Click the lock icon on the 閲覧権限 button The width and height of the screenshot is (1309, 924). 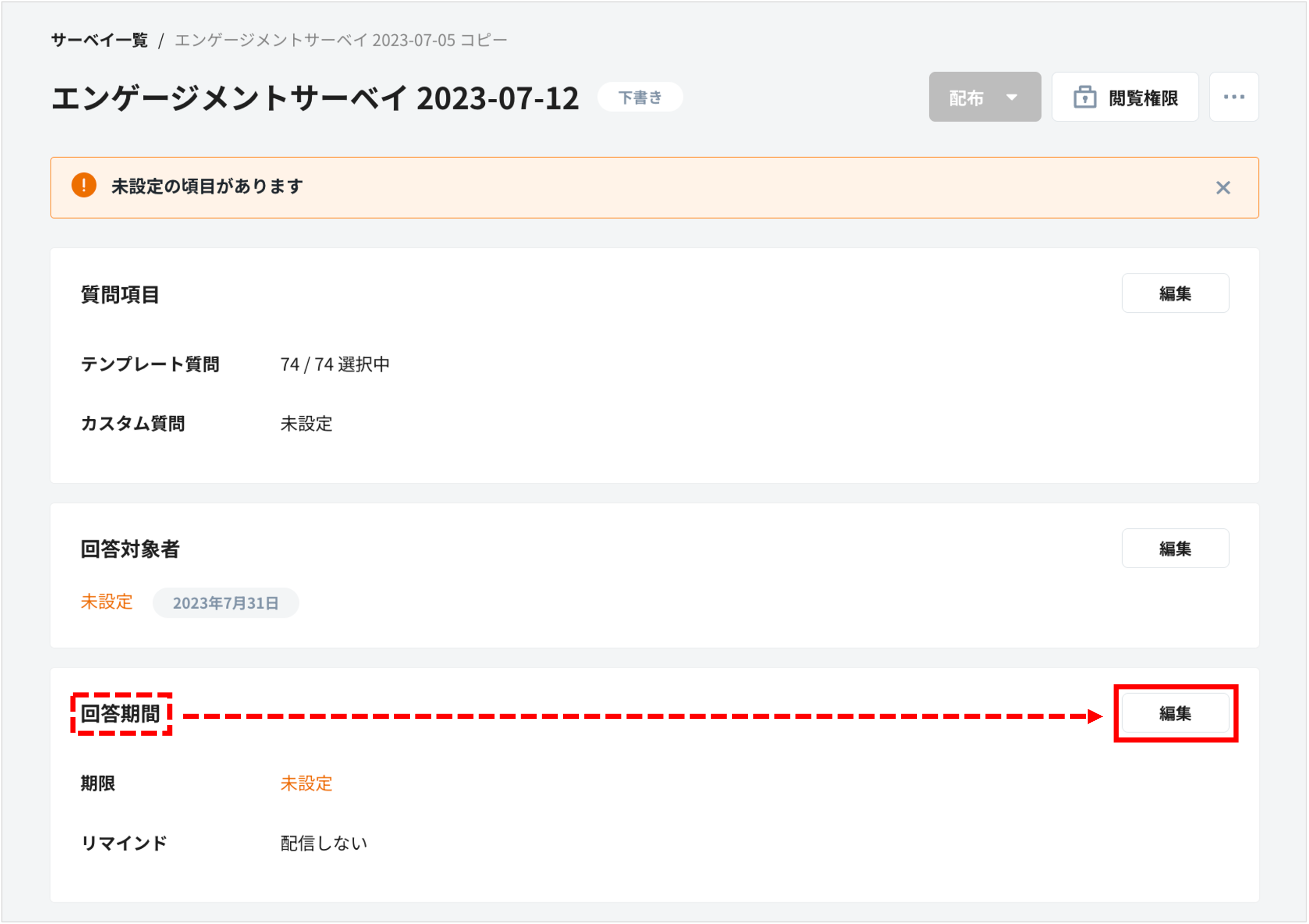(x=1085, y=96)
